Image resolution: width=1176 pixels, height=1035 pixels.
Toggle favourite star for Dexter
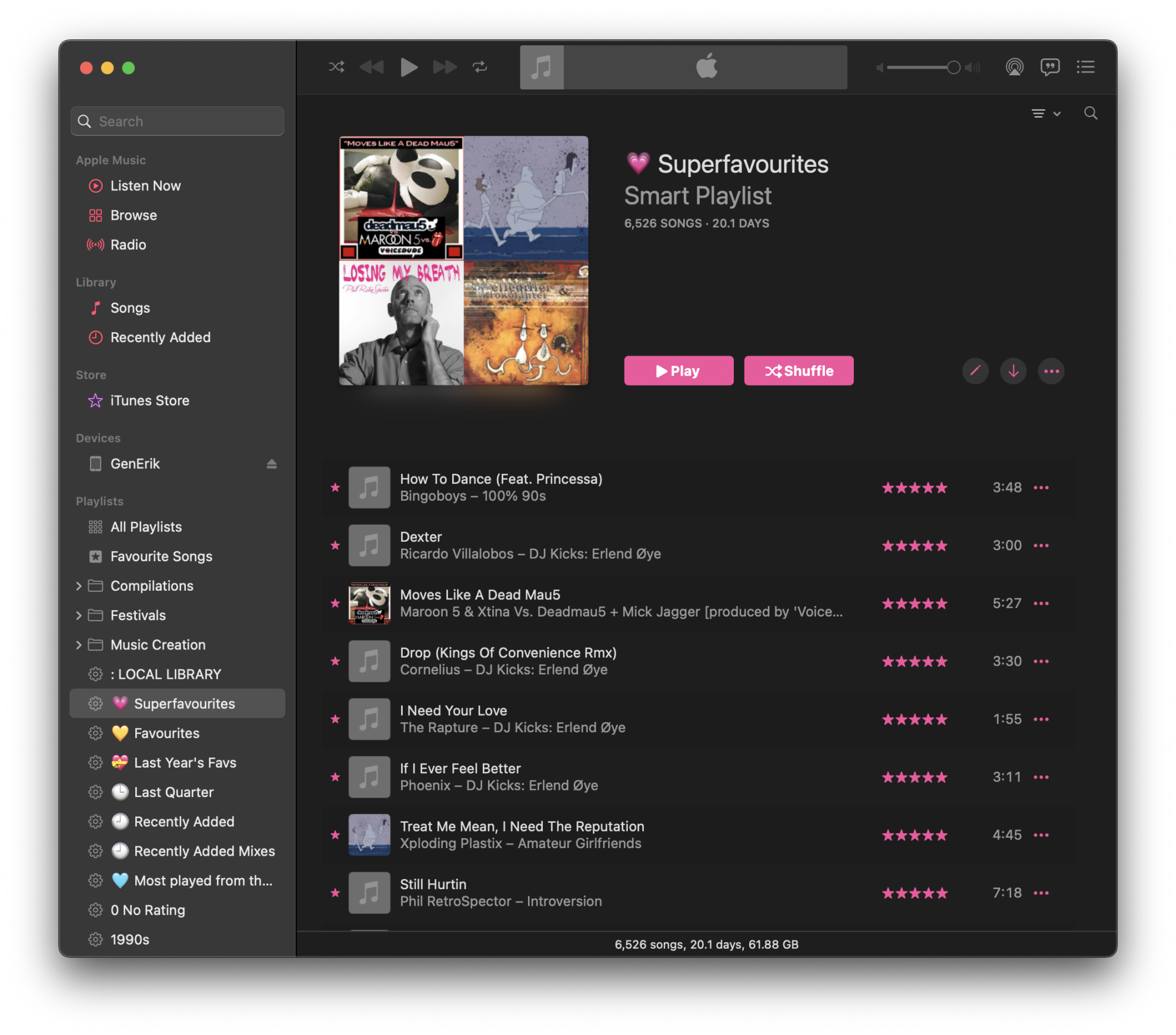[335, 545]
